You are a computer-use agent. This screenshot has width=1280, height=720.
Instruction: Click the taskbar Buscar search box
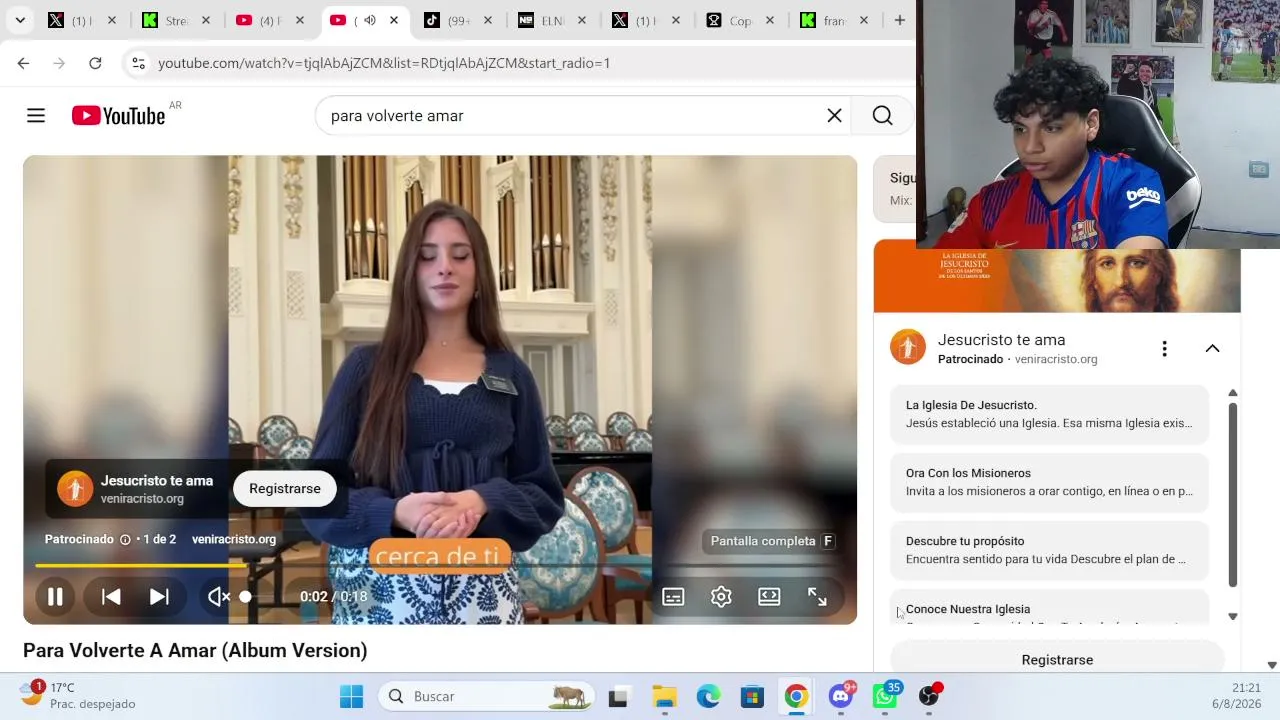click(486, 696)
